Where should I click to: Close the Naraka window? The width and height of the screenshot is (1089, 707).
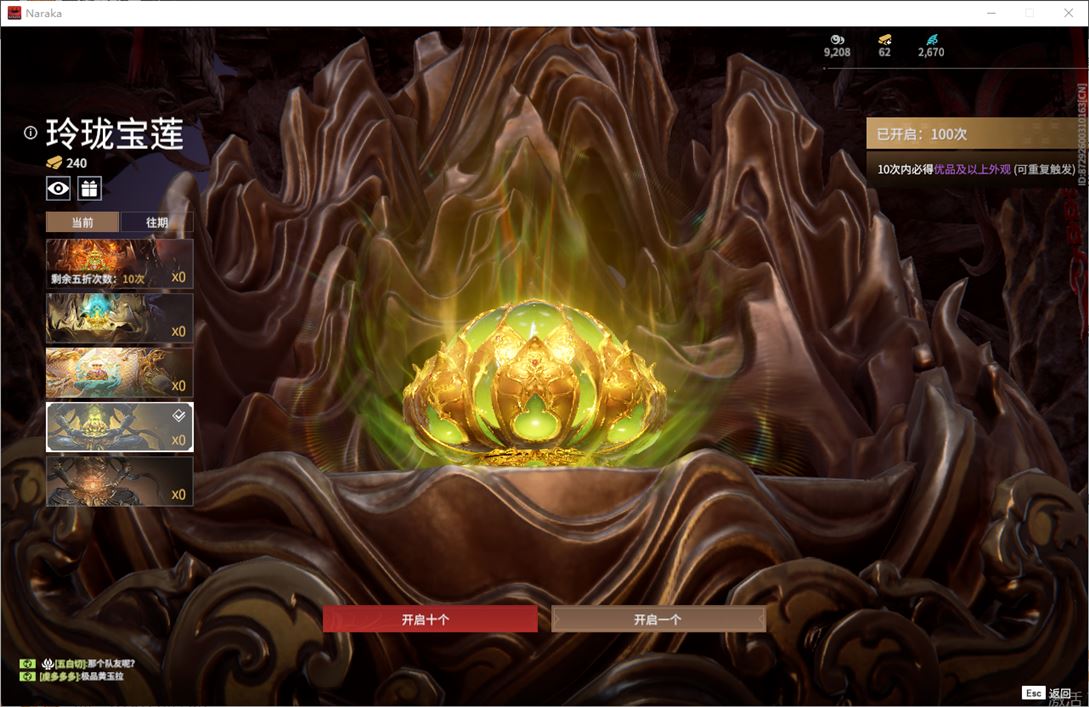click(1068, 13)
